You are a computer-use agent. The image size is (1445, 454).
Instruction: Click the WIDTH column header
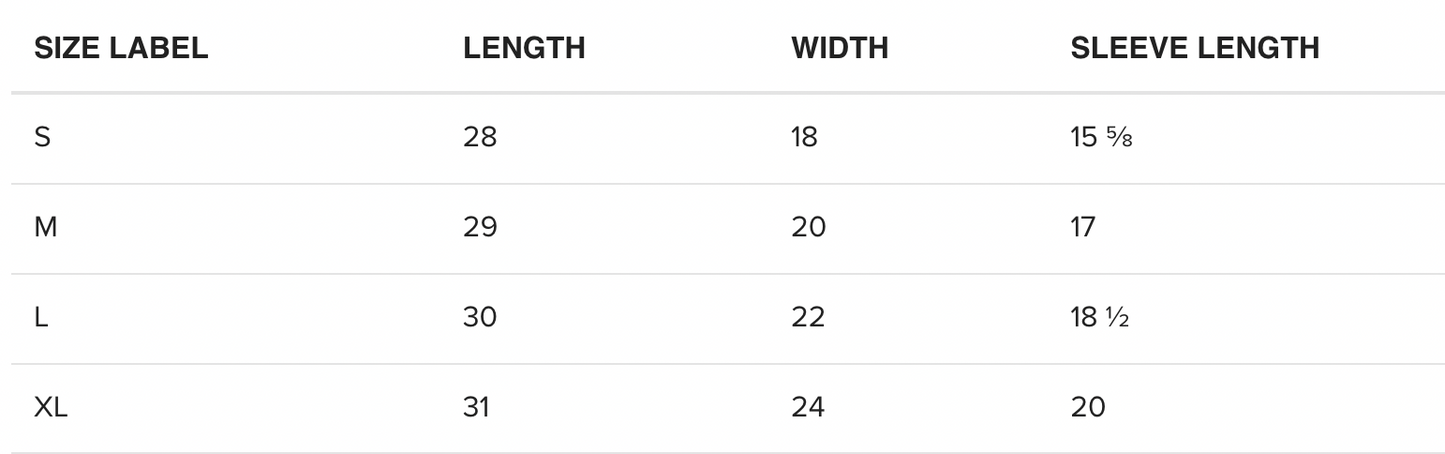click(840, 48)
